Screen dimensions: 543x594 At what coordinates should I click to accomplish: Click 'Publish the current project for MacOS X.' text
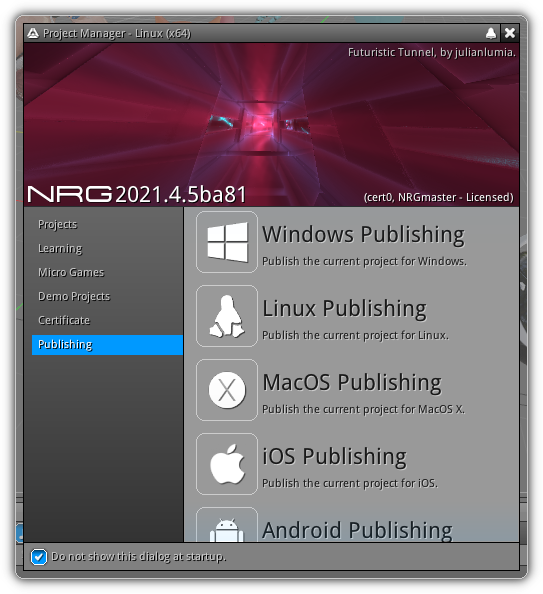(x=363, y=409)
